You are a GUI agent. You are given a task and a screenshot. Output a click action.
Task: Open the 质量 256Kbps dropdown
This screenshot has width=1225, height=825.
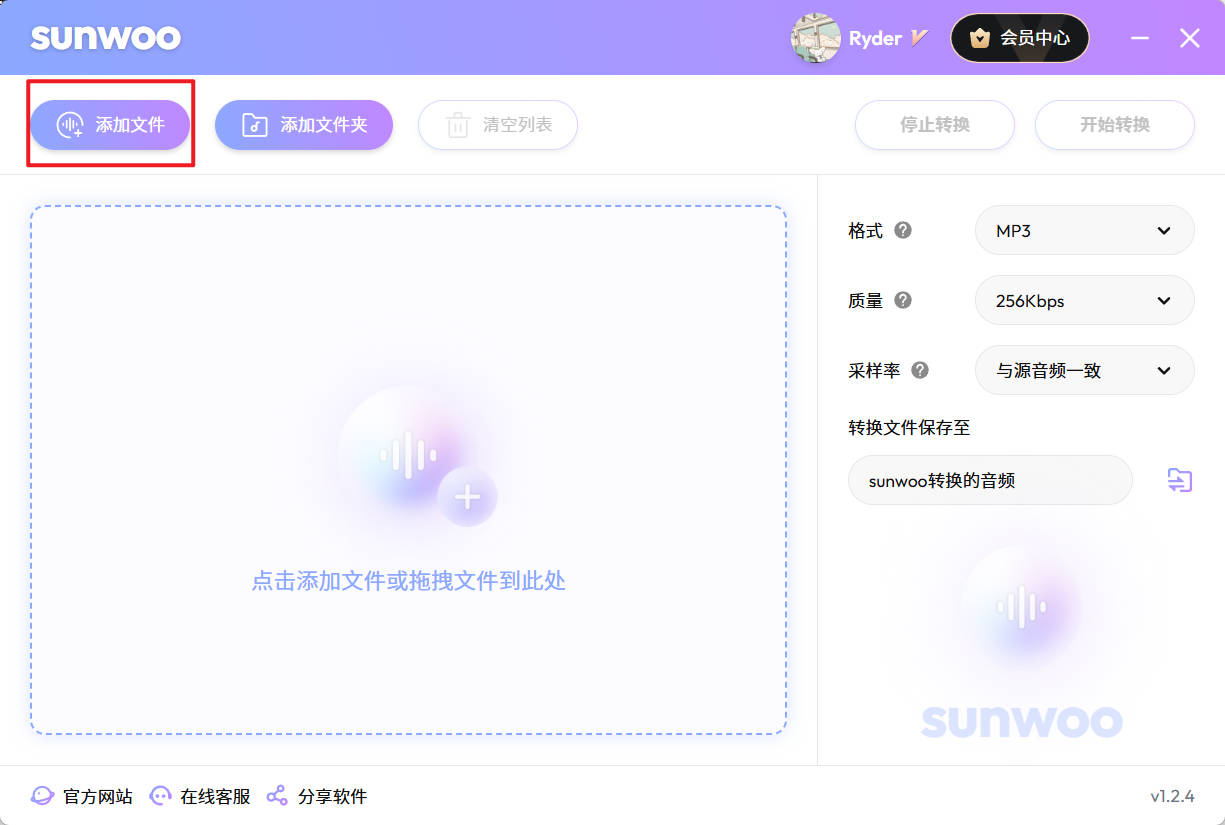1085,300
